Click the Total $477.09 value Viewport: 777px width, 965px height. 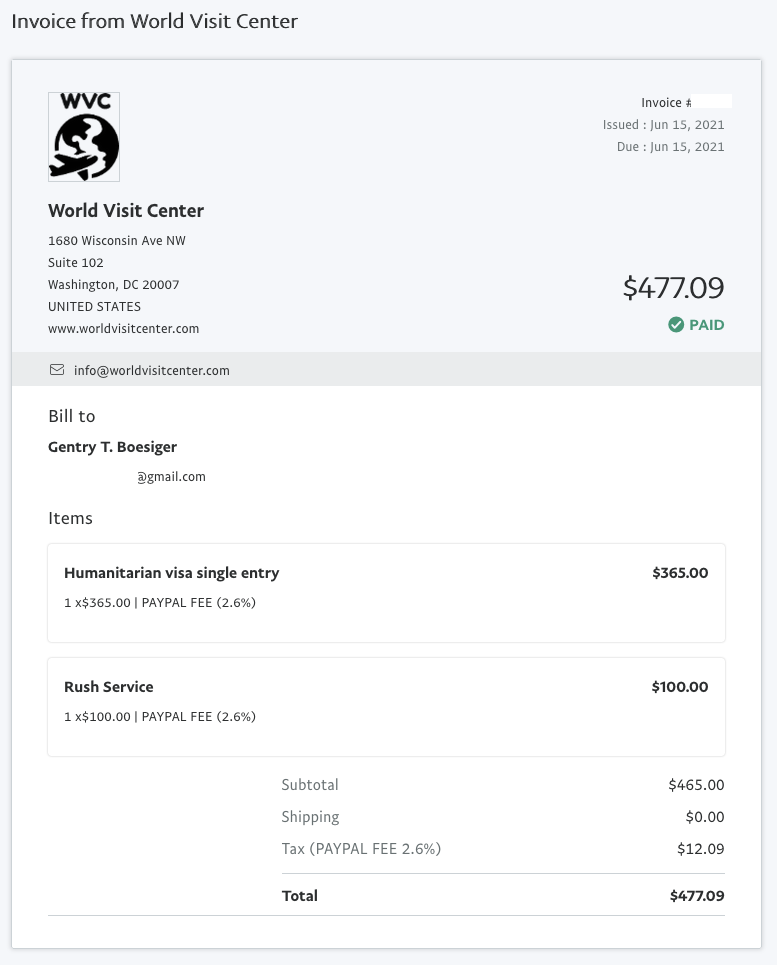[697, 895]
